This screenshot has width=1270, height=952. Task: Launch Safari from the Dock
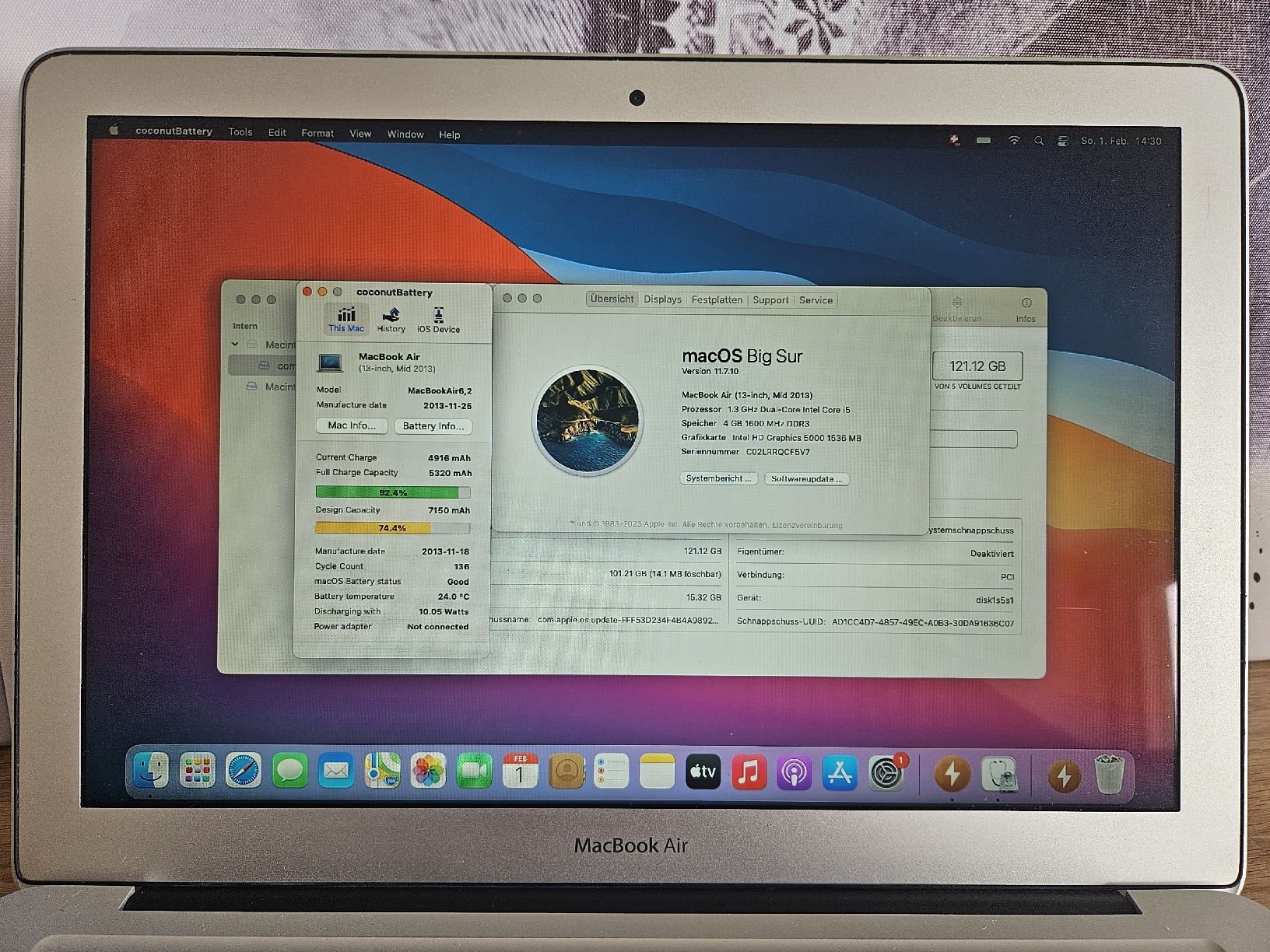(244, 771)
